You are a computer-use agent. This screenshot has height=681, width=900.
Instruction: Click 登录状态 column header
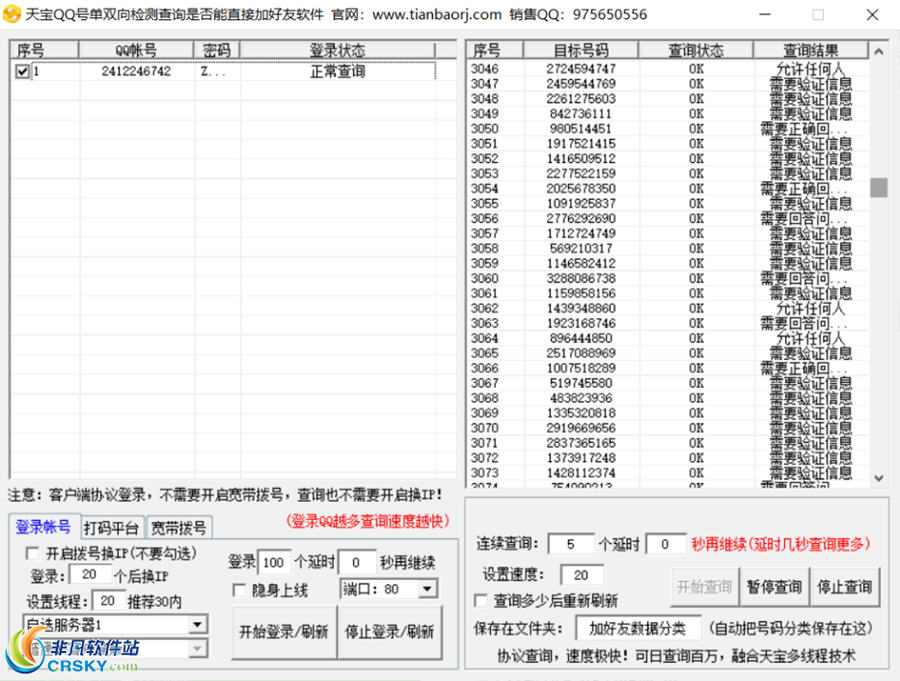(x=338, y=51)
